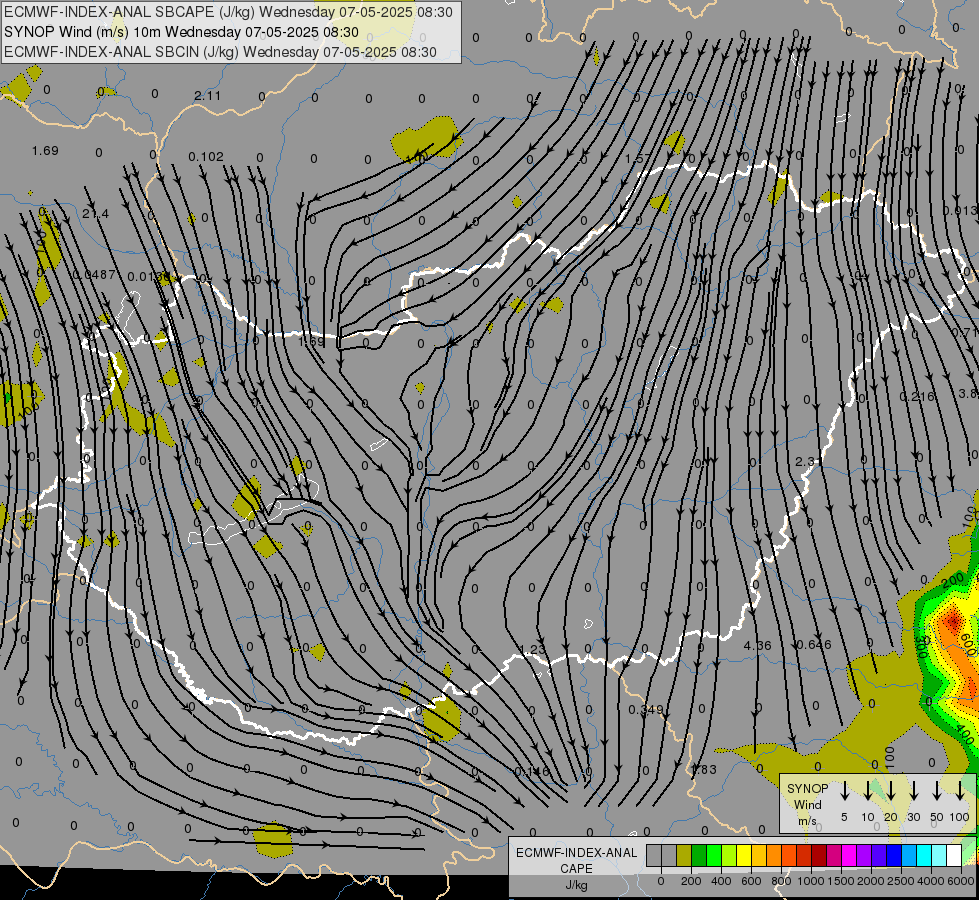
Task: Pick the pure yellow CAPE legend swatch
Action: [x=744, y=855]
